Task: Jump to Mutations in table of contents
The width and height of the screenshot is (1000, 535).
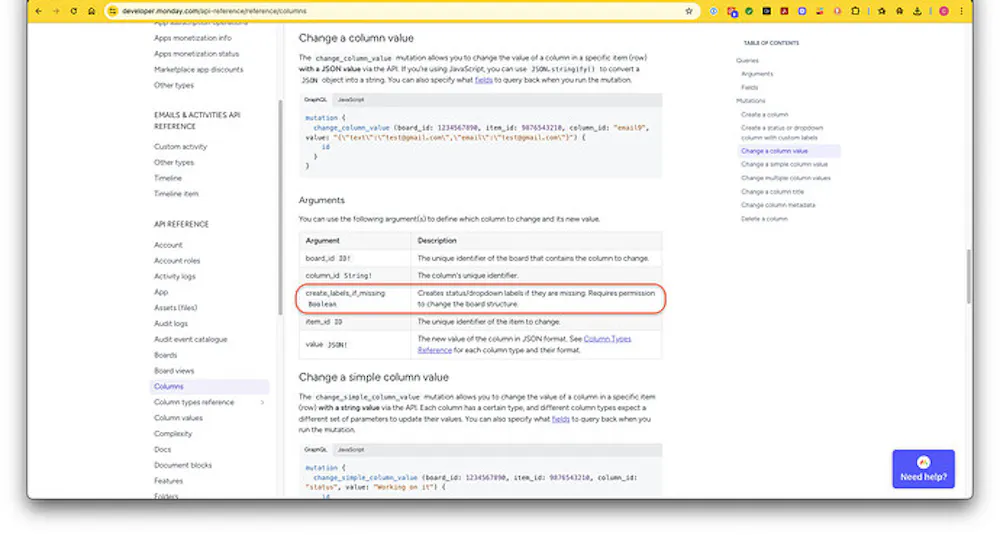Action: [751, 101]
